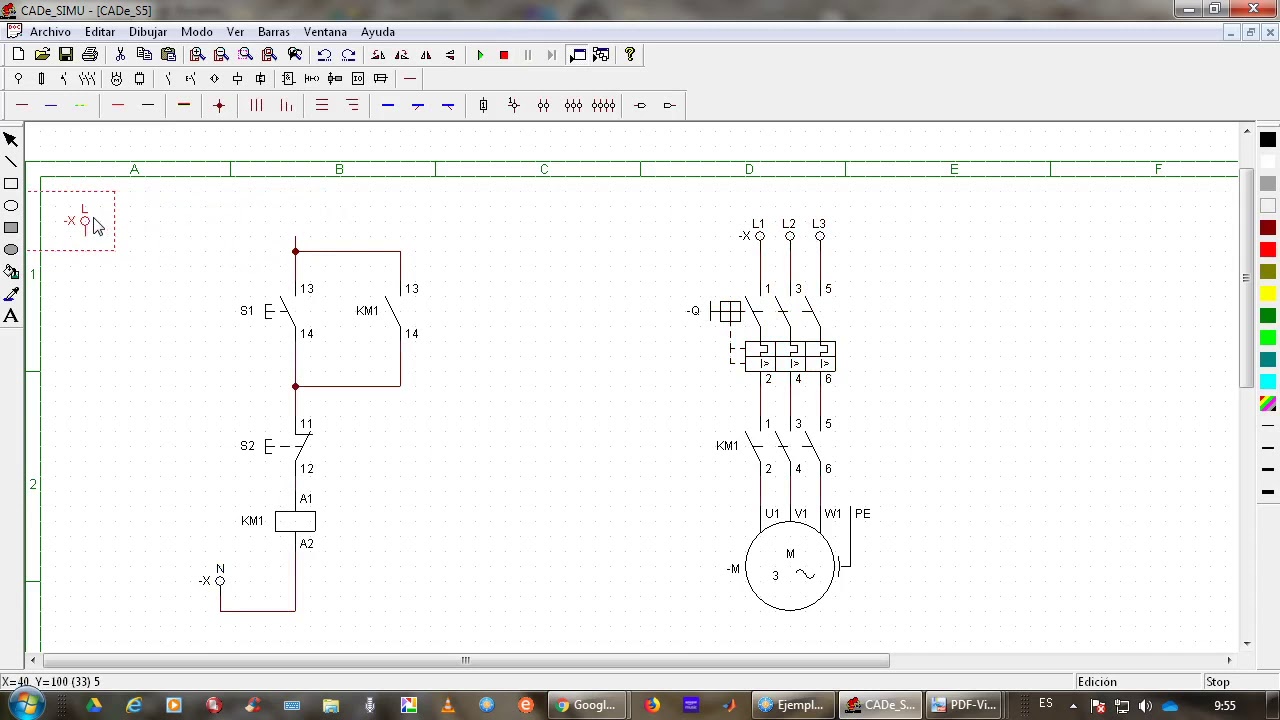
Task: Choose the filled ellipse tool
Action: tap(11, 250)
